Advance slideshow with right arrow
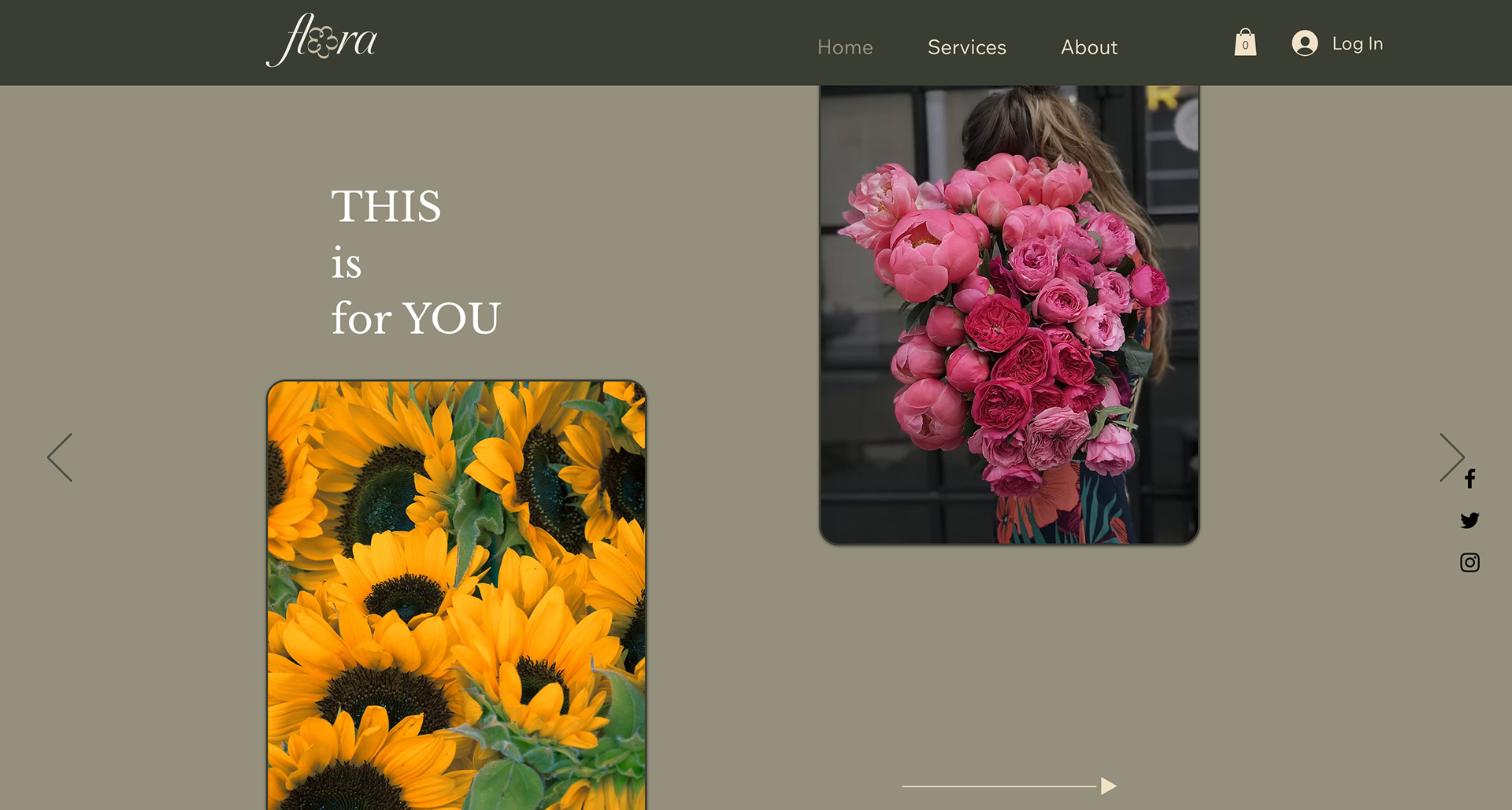 tap(1452, 457)
